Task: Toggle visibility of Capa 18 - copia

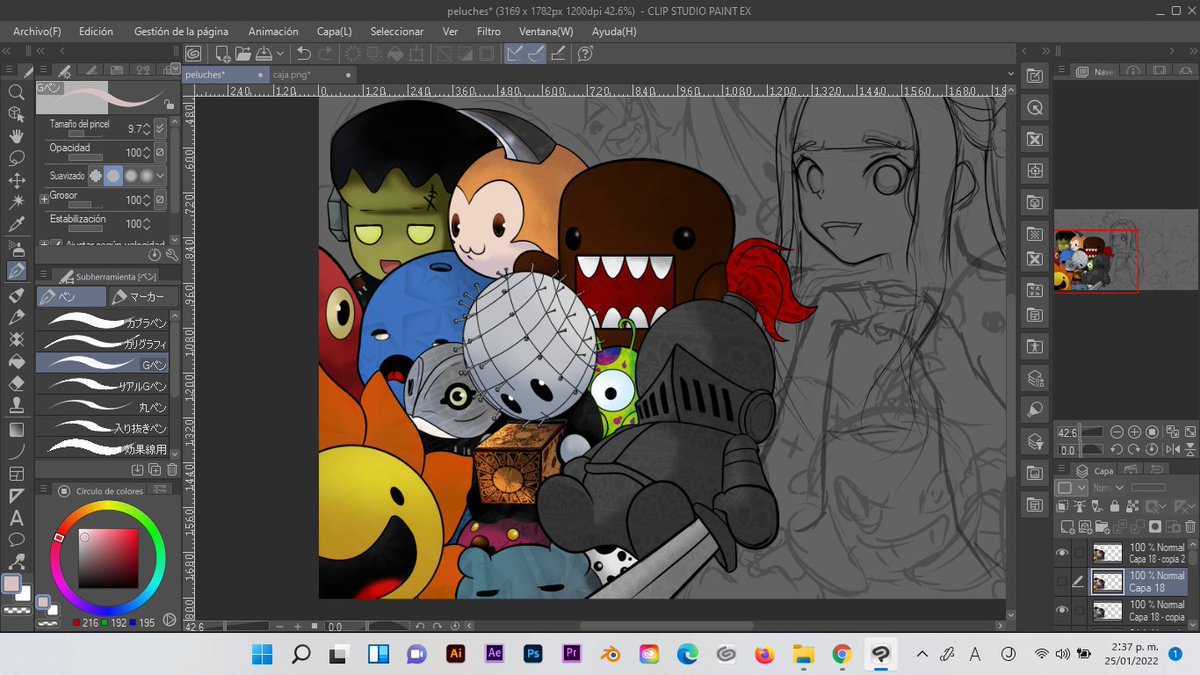Action: click(x=1062, y=610)
